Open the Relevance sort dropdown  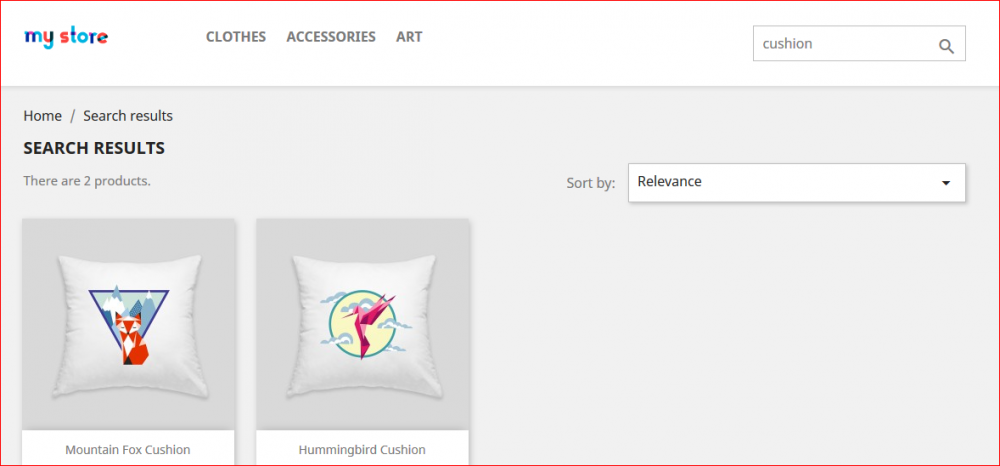point(797,182)
